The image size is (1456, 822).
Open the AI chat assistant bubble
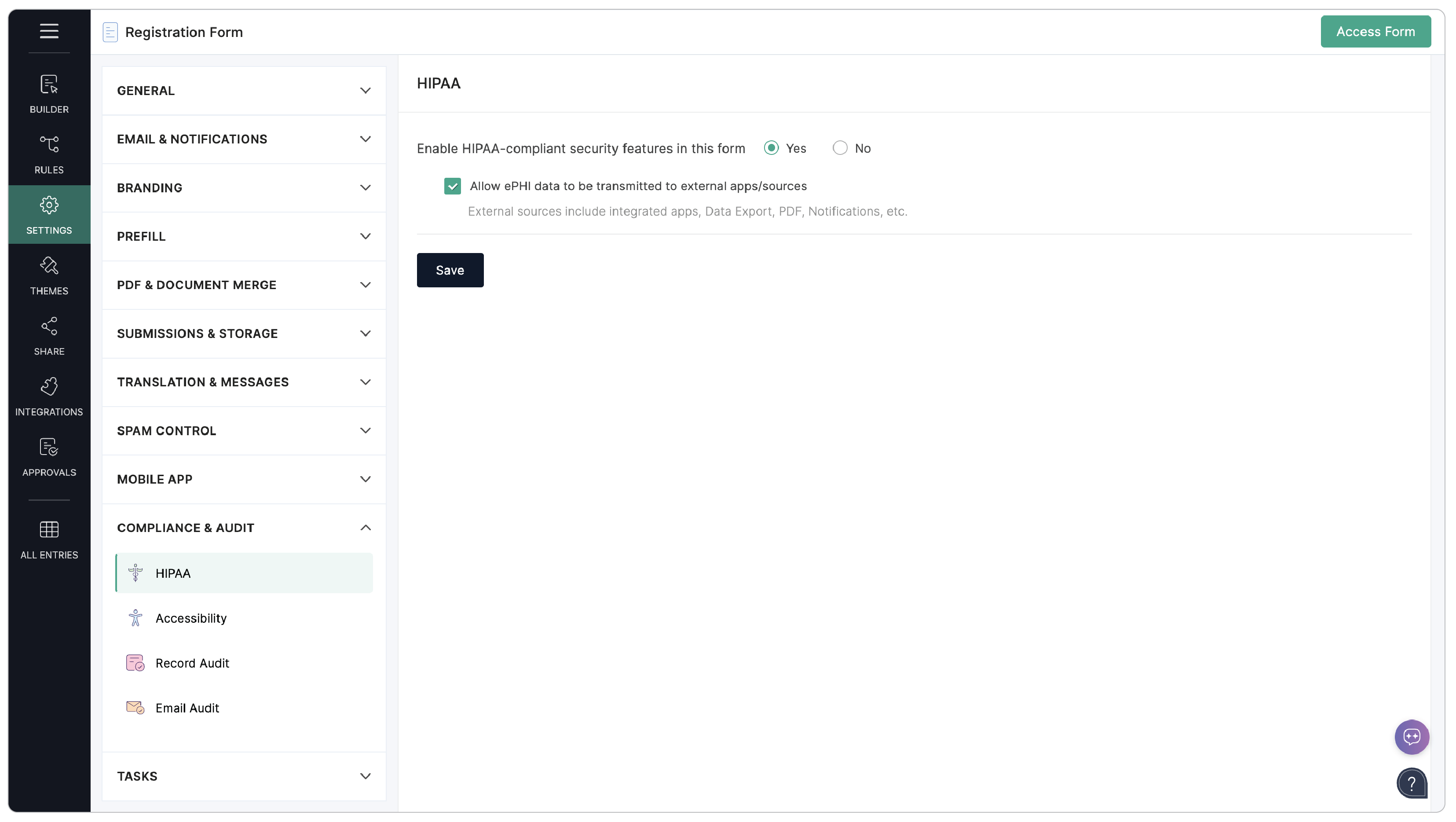point(1411,737)
